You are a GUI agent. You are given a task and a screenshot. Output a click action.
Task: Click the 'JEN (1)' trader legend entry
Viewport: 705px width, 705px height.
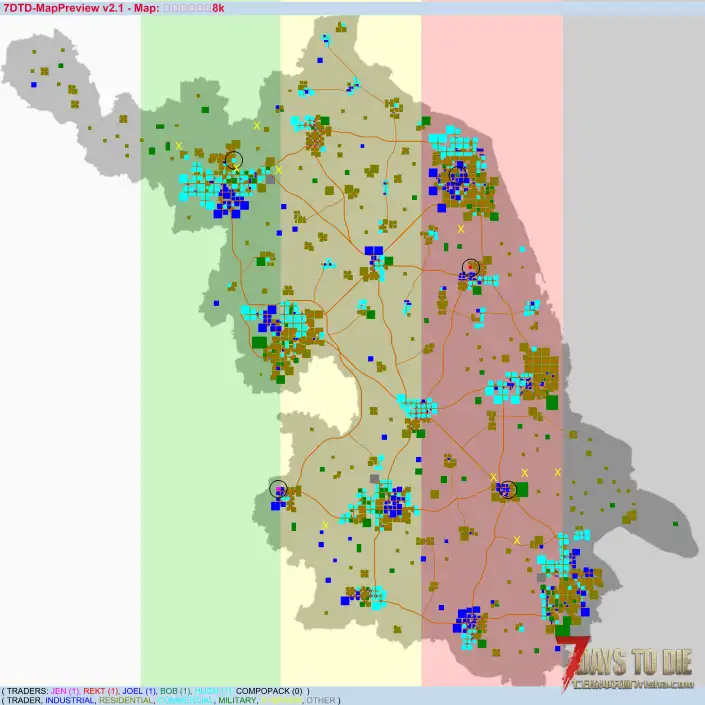pos(65,691)
